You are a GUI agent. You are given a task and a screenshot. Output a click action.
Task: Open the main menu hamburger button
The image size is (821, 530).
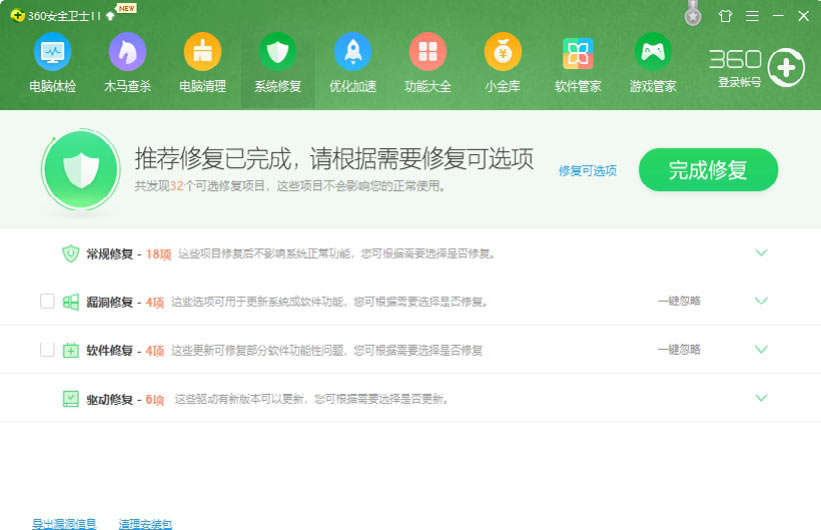pos(751,16)
